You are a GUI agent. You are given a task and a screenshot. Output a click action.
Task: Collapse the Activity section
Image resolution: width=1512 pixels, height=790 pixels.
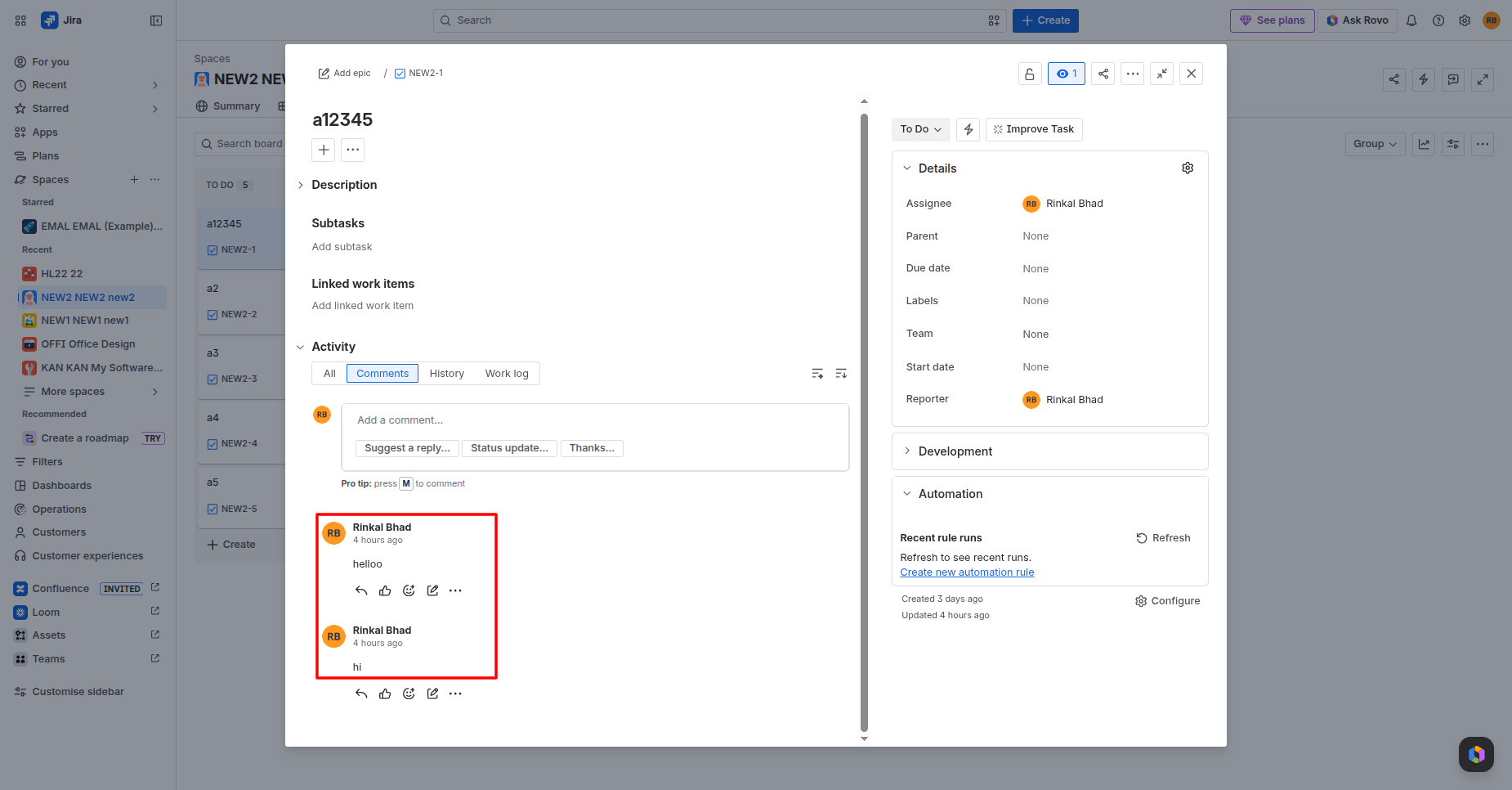[301, 347]
